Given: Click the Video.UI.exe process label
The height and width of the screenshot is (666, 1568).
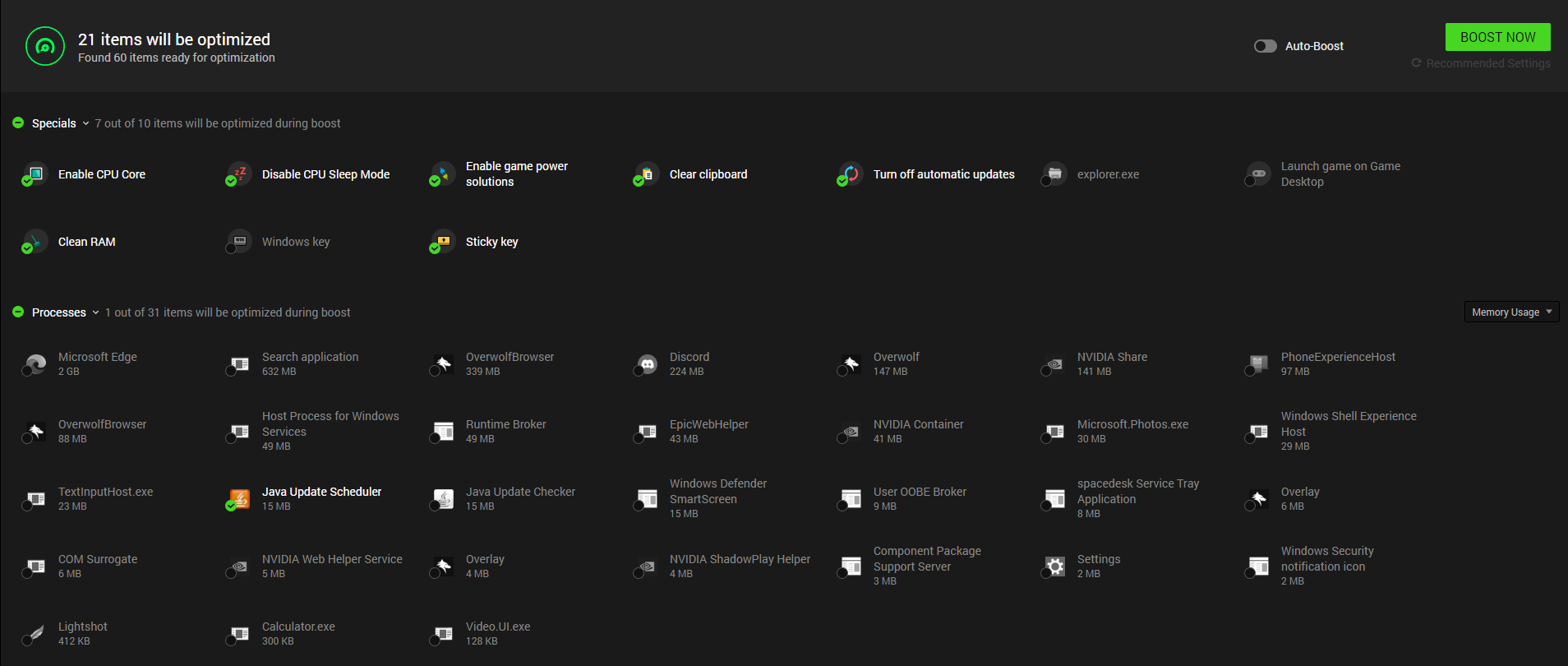Looking at the screenshot, I should pos(498,627).
